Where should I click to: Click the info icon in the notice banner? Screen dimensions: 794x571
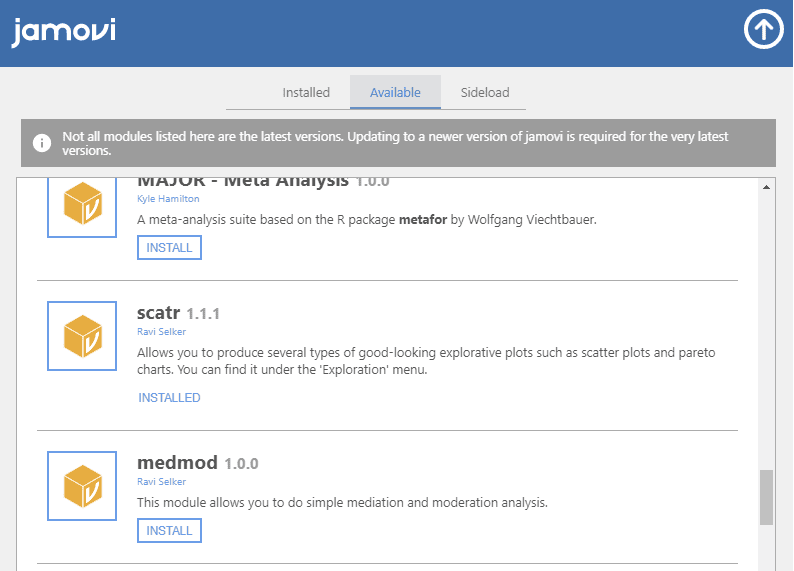tap(42, 143)
